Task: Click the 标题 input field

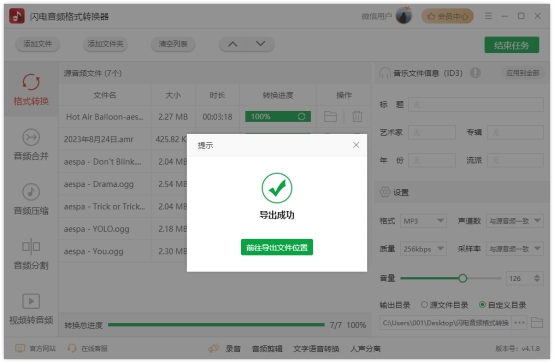Action: 476,105
